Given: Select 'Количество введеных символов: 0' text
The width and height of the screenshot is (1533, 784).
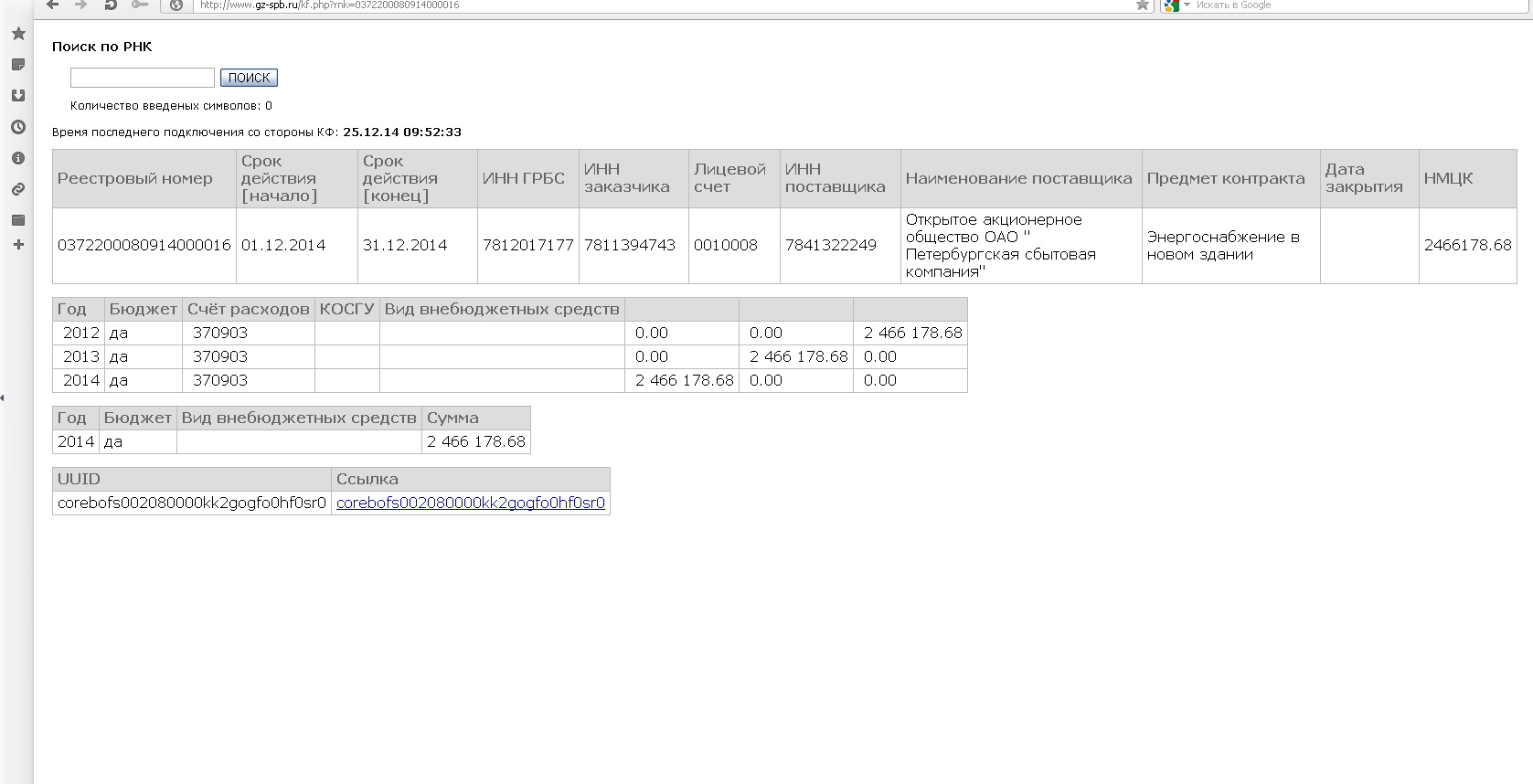Looking at the screenshot, I should tap(171, 106).
